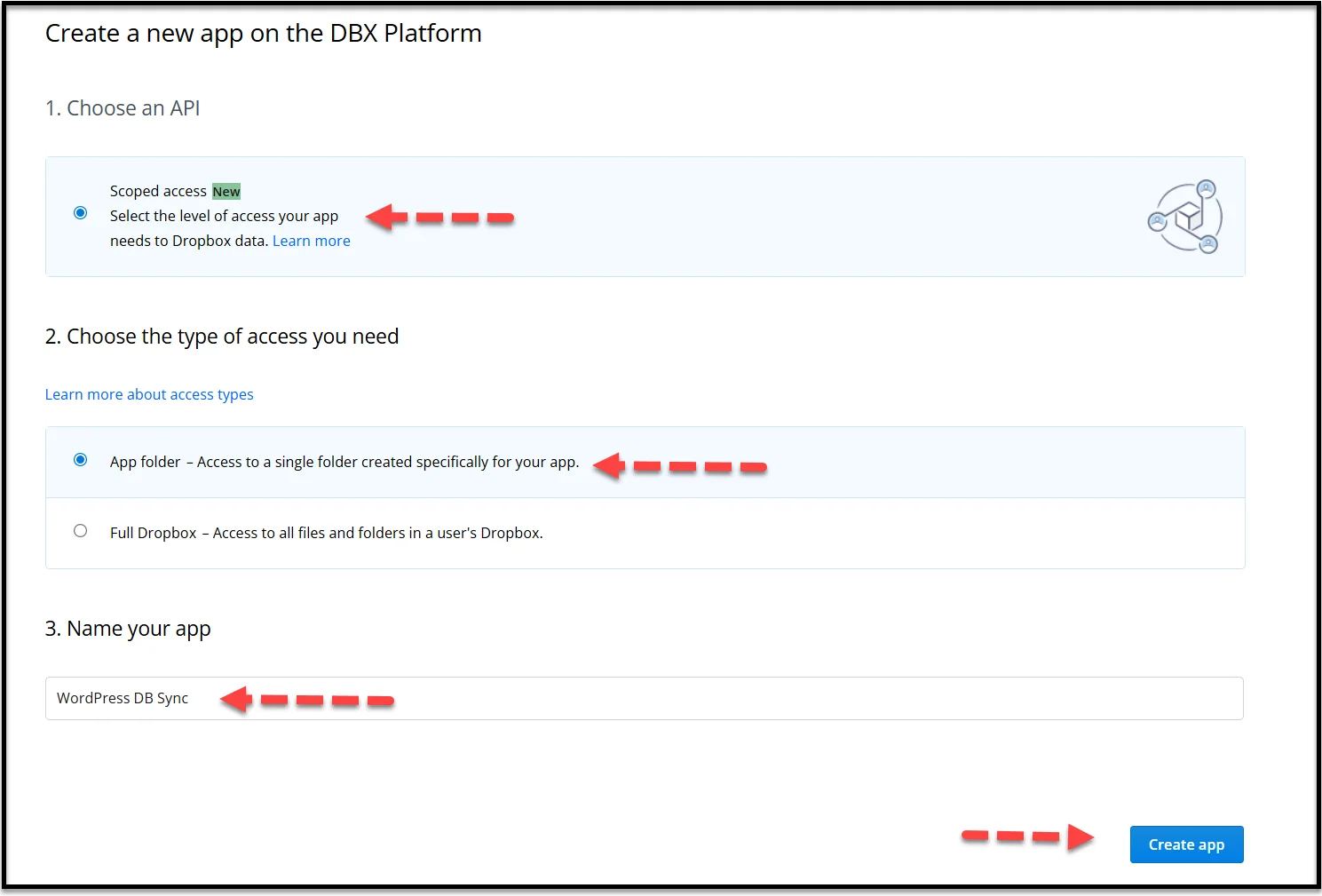Select the Scoped access radio button
Image resolution: width=1322 pixels, height=896 pixels.
[80, 213]
